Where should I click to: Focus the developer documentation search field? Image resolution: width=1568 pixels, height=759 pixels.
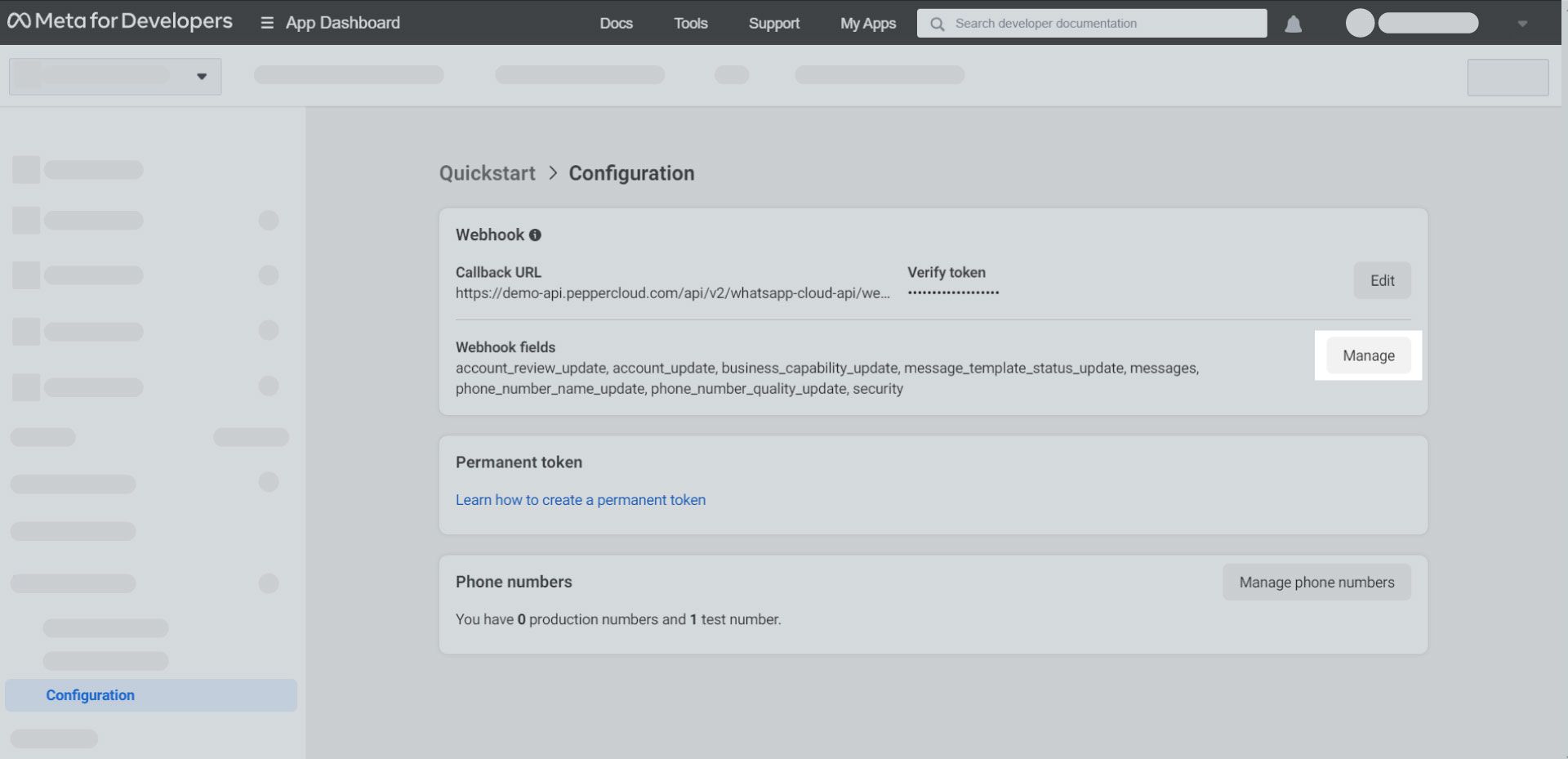(1092, 24)
